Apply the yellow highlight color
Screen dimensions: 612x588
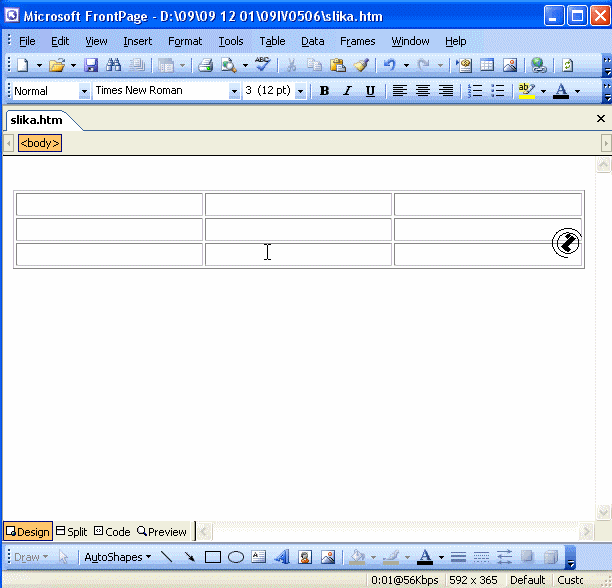(526, 91)
